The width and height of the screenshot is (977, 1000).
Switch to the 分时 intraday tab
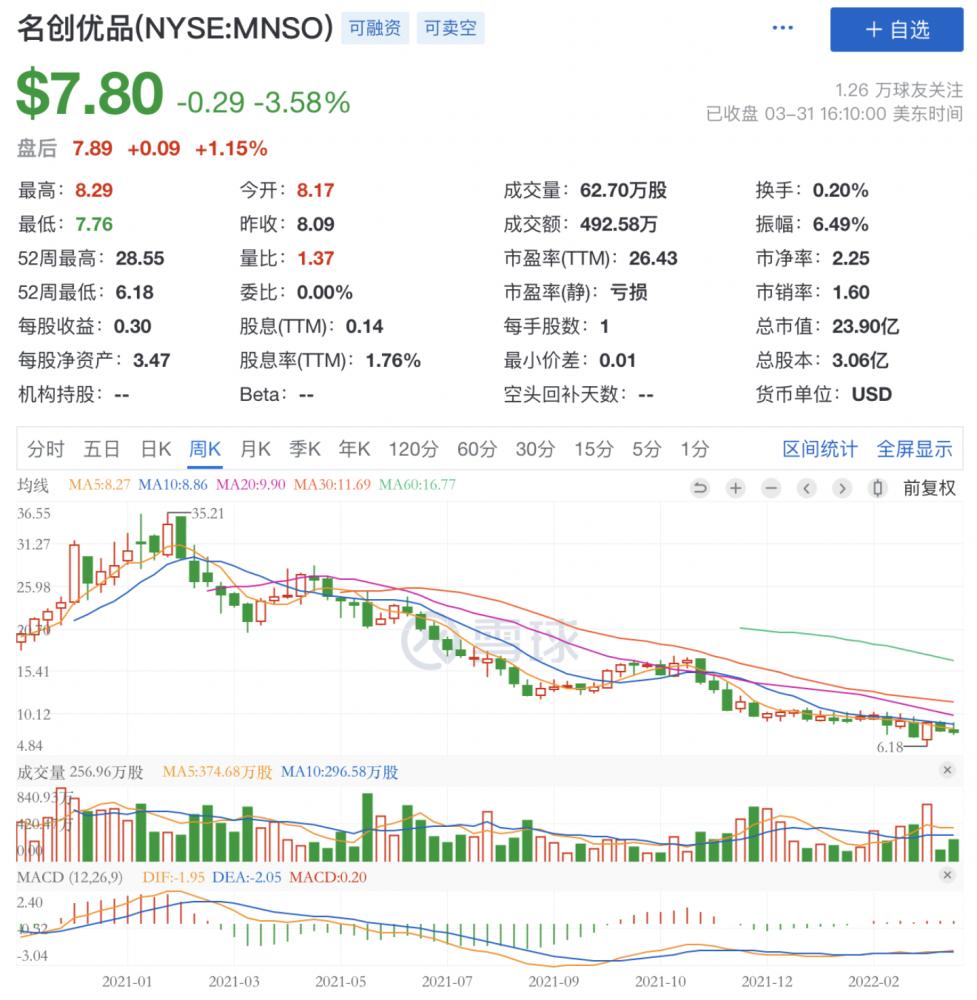[46, 449]
